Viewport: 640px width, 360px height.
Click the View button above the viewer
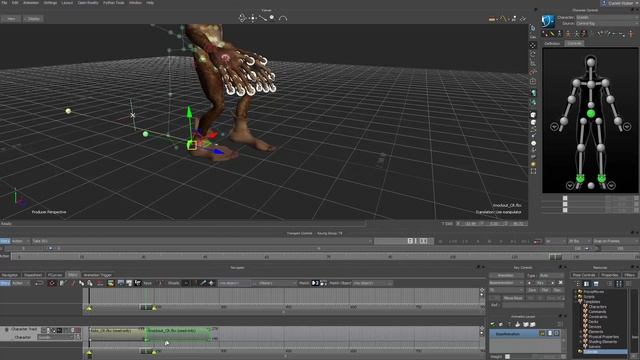pyautogui.click(x=11, y=19)
